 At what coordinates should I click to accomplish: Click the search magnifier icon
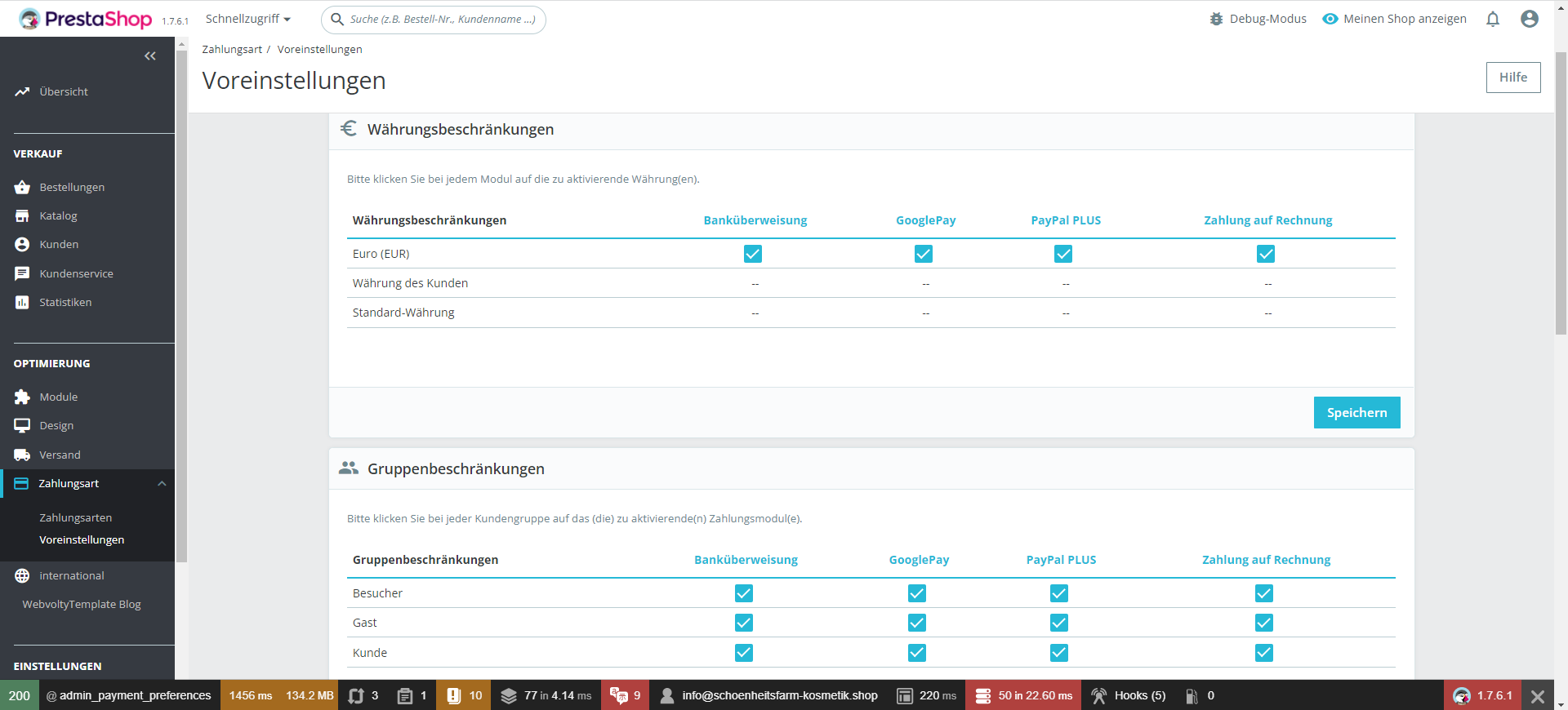pos(337,19)
